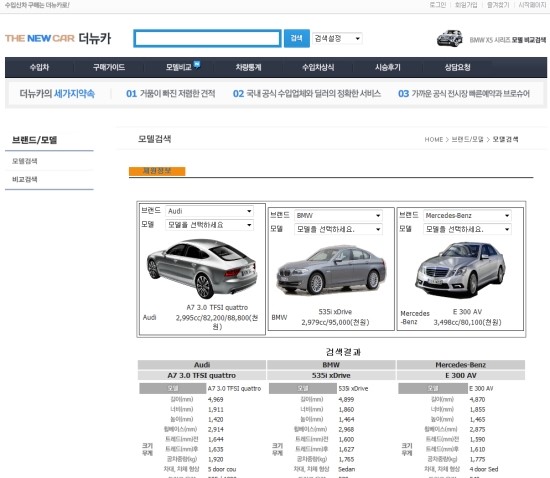Open the 상담요청 menu
The width and height of the screenshot is (550, 478).
(457, 67)
